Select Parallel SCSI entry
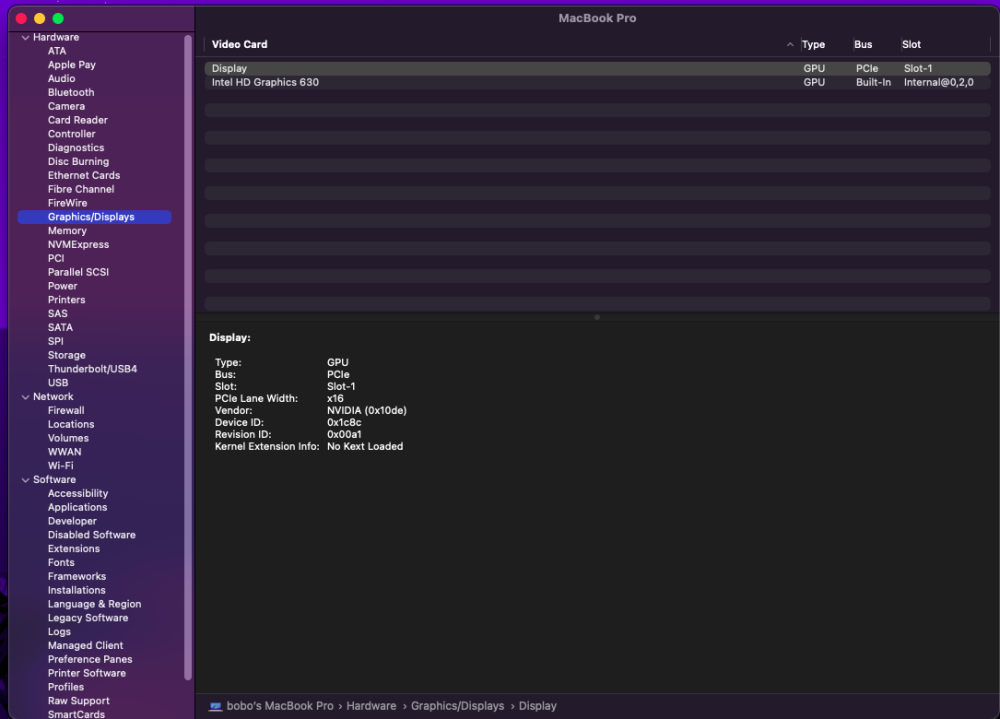The image size is (1000, 719). (78, 272)
